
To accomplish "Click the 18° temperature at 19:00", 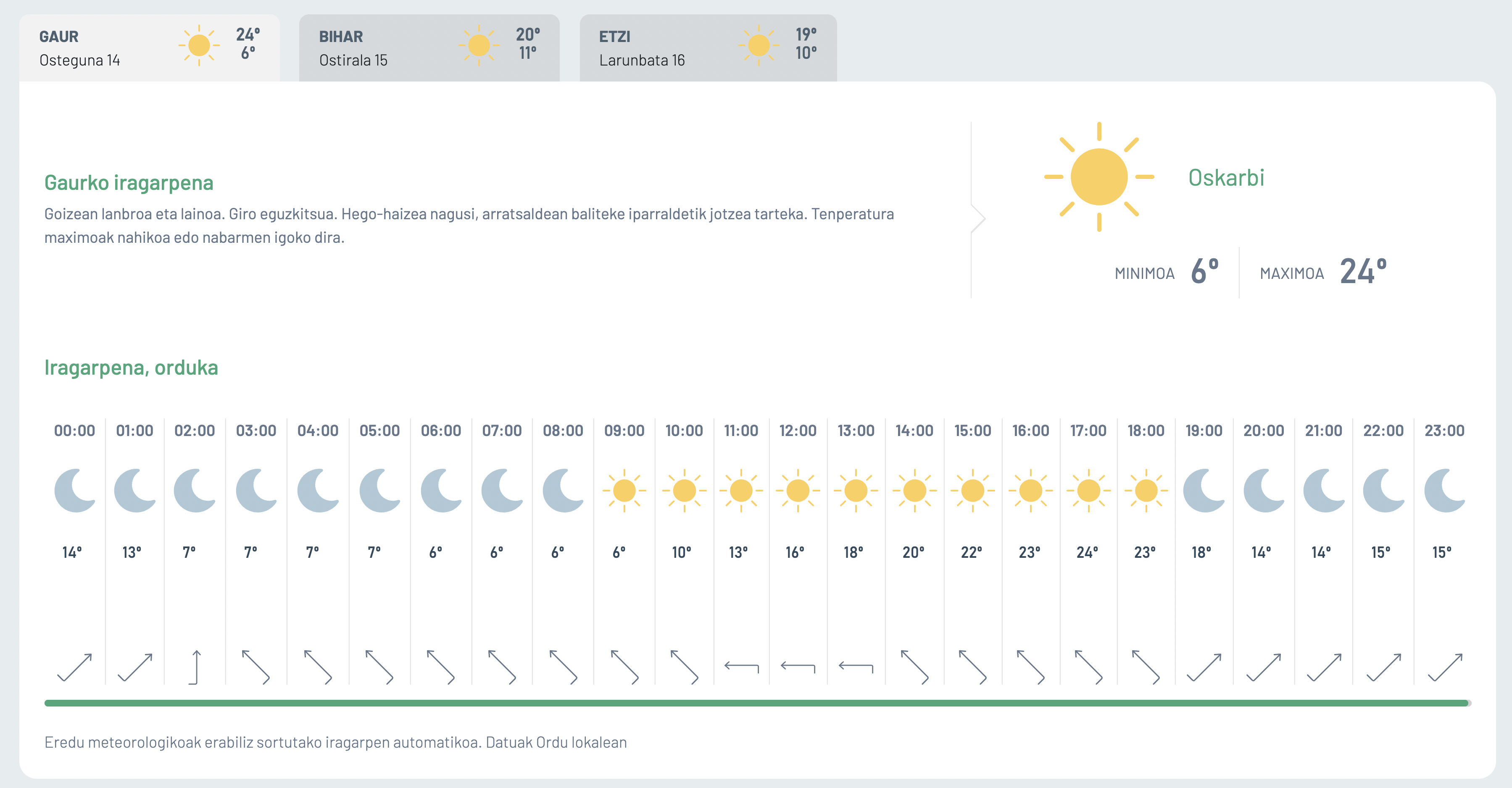I will [x=1201, y=552].
